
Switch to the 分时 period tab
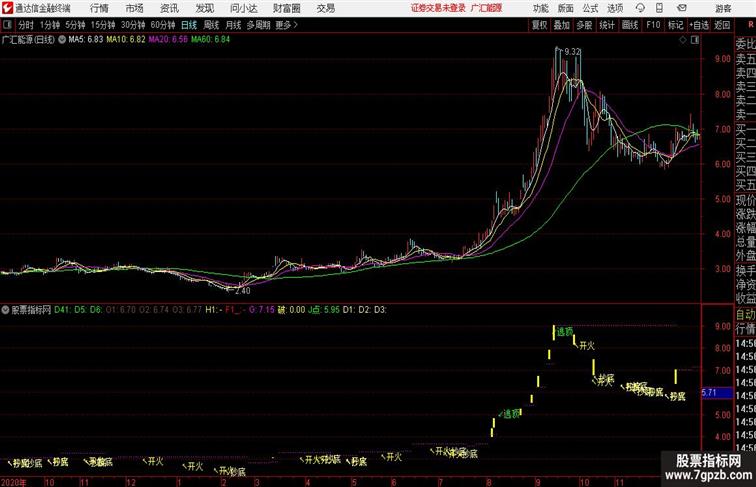(x=26, y=25)
